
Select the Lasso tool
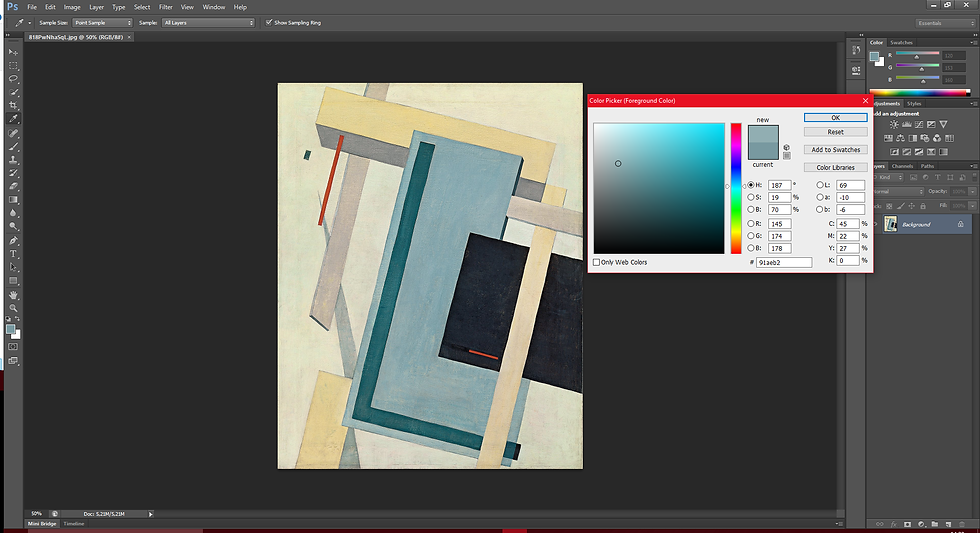13,79
